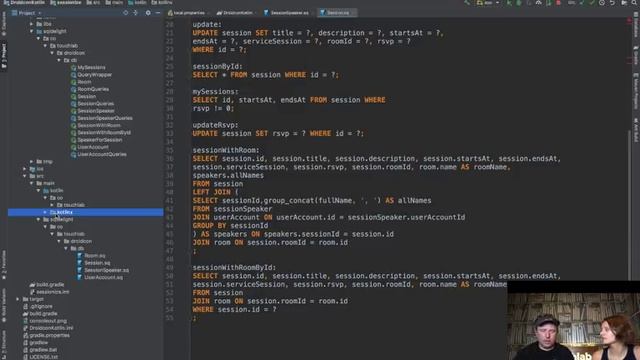Click the sessionize breadcrumb in navigation bar
640x360 pixels.
[66, 2]
